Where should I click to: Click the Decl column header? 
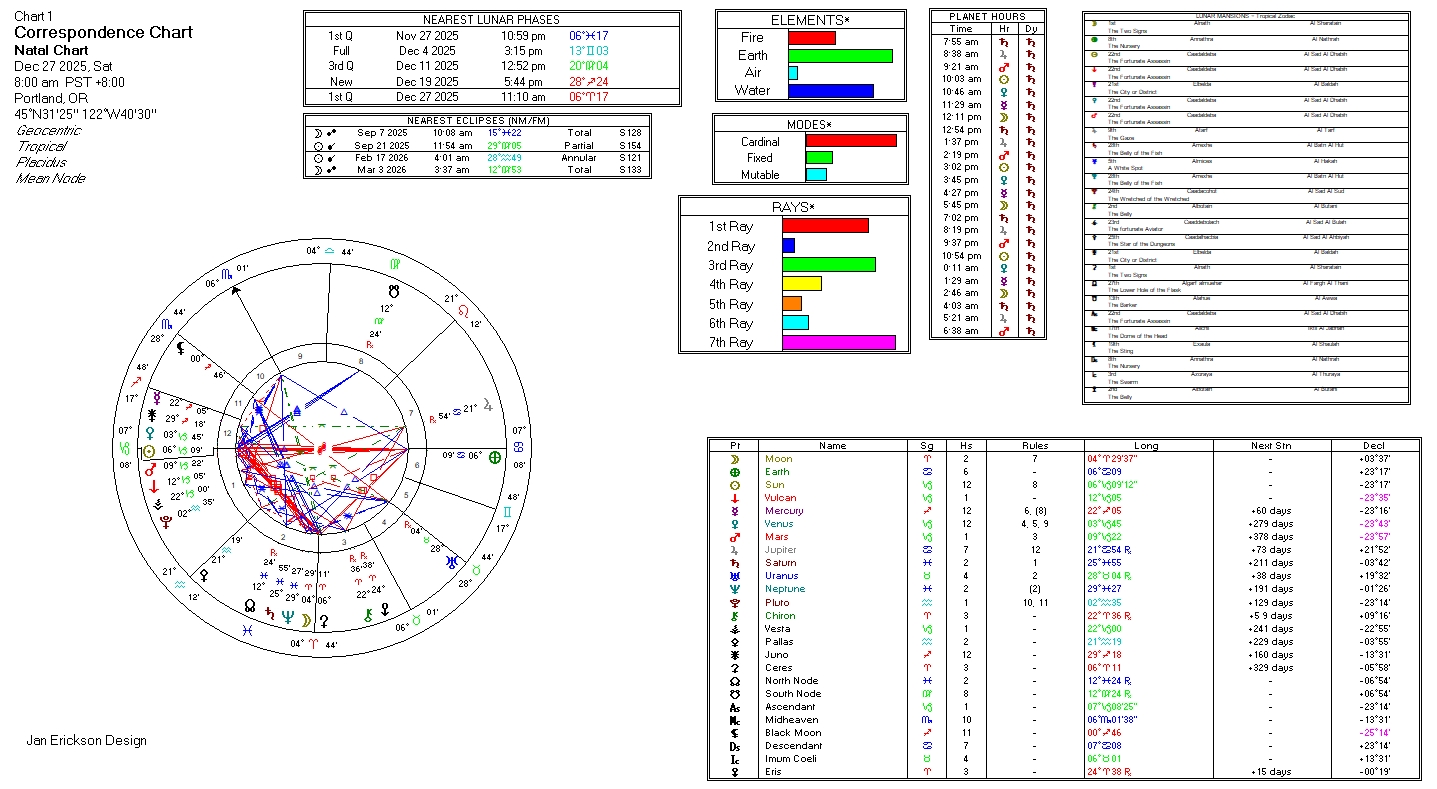pos(1375,446)
